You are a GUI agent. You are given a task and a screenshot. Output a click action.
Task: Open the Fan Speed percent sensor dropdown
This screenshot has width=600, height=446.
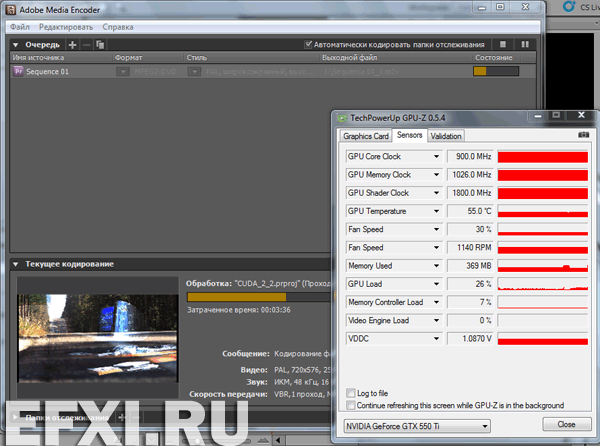click(x=436, y=230)
